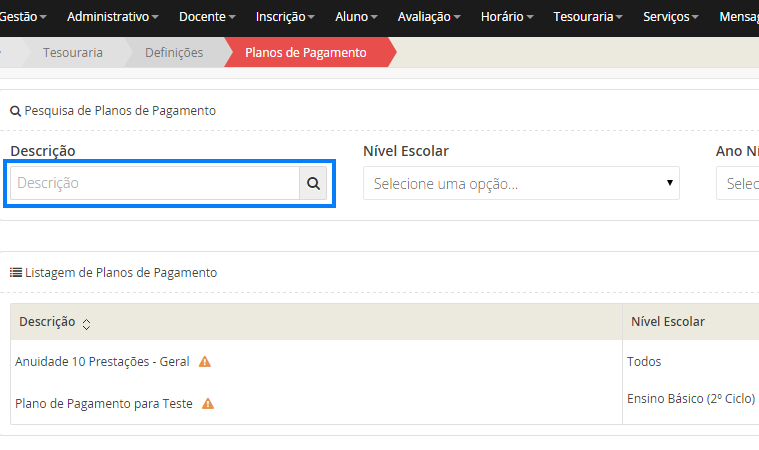Navigate to the Definições breadcrumb
The width and height of the screenshot is (759, 450).
click(x=173, y=52)
